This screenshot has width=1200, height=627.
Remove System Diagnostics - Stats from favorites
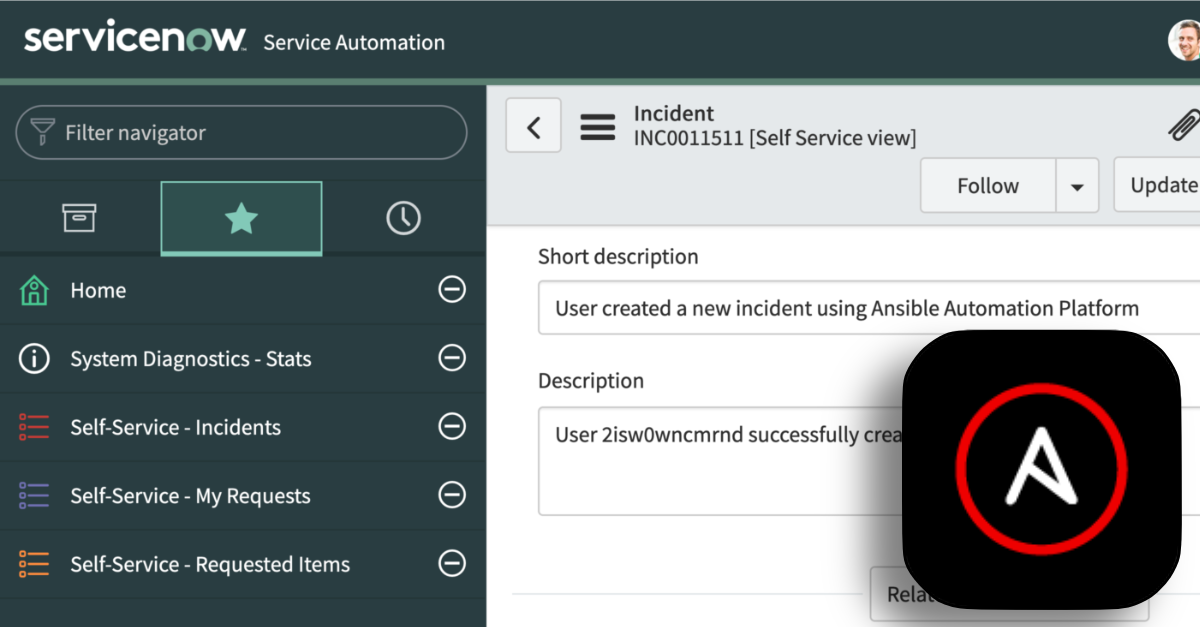point(452,358)
